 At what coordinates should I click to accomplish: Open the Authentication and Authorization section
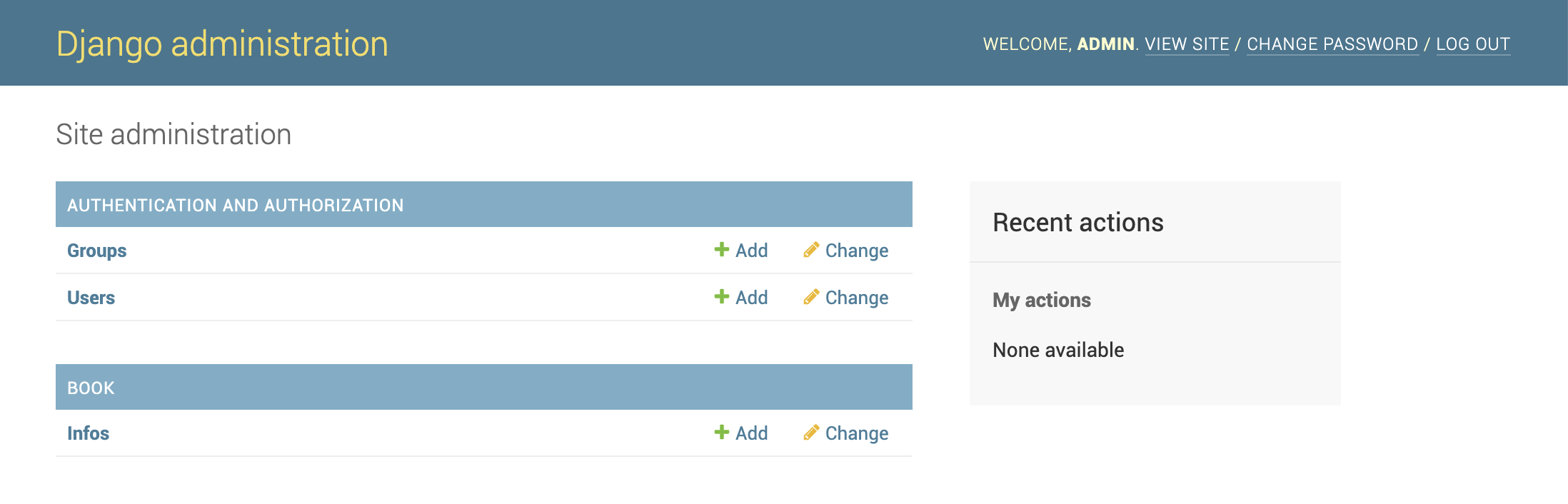pos(235,206)
